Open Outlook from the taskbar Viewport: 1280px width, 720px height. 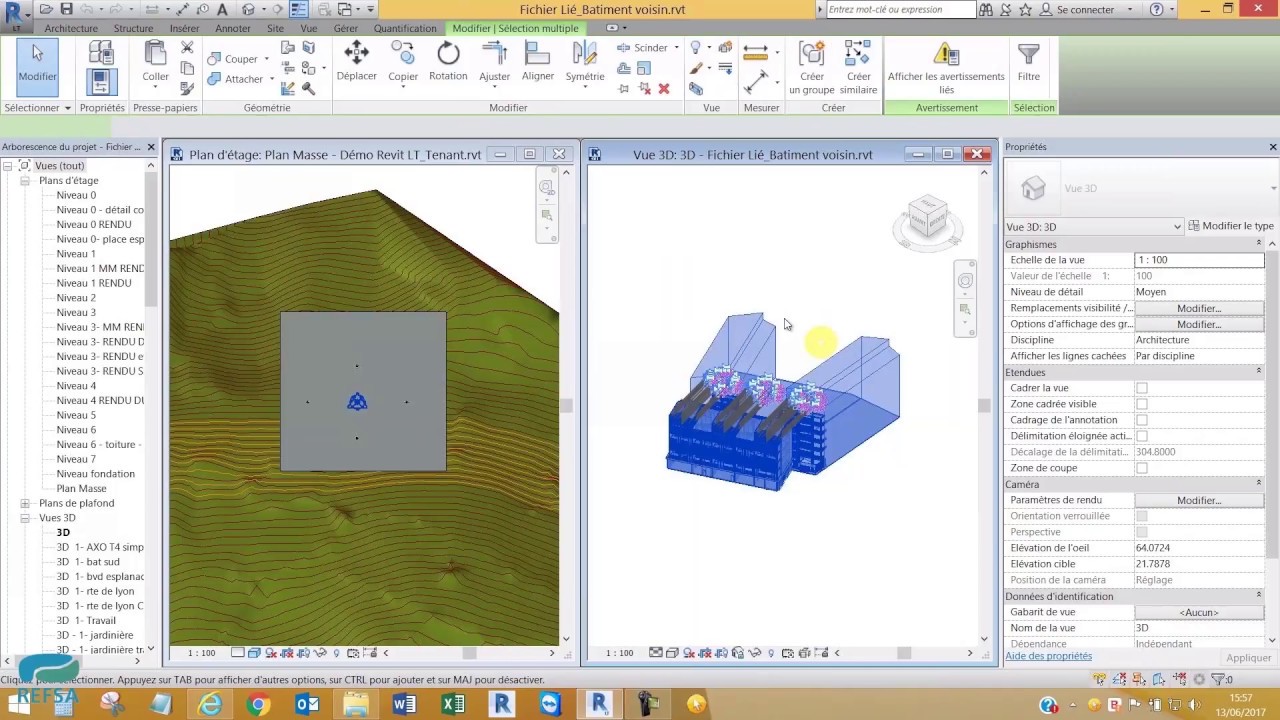point(307,704)
